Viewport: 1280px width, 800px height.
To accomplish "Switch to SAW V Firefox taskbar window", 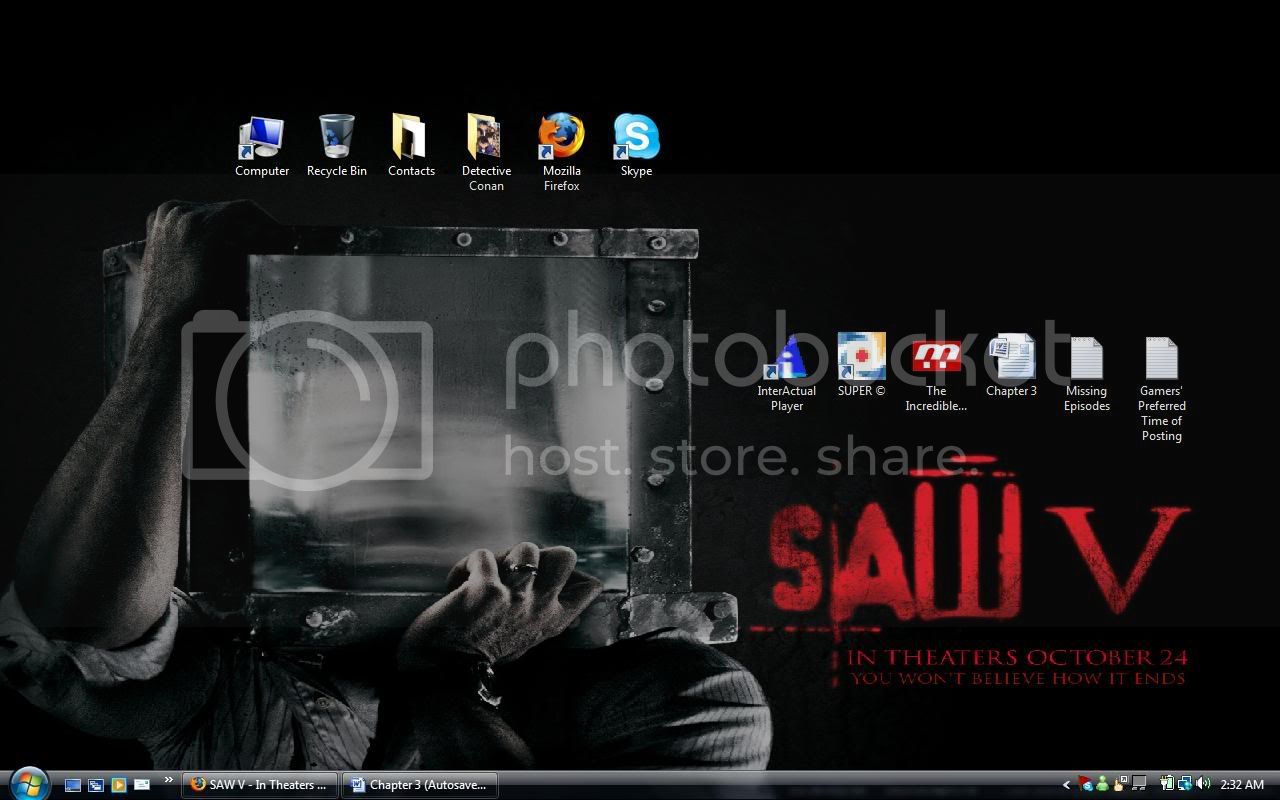I will click(x=260, y=785).
